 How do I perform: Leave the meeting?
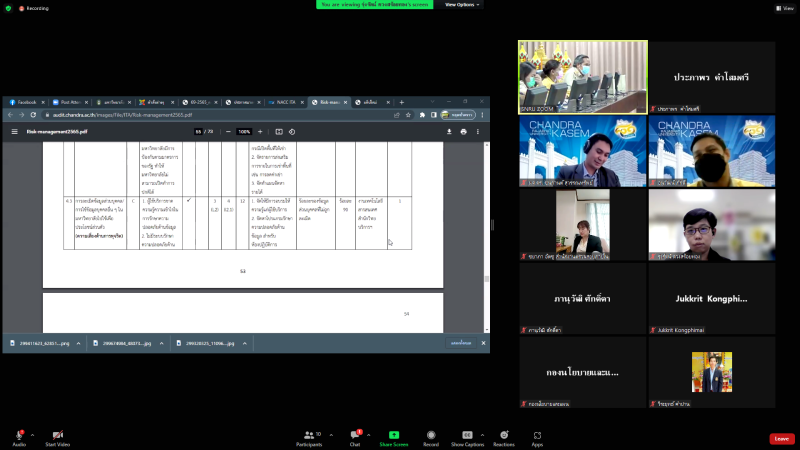pos(782,438)
